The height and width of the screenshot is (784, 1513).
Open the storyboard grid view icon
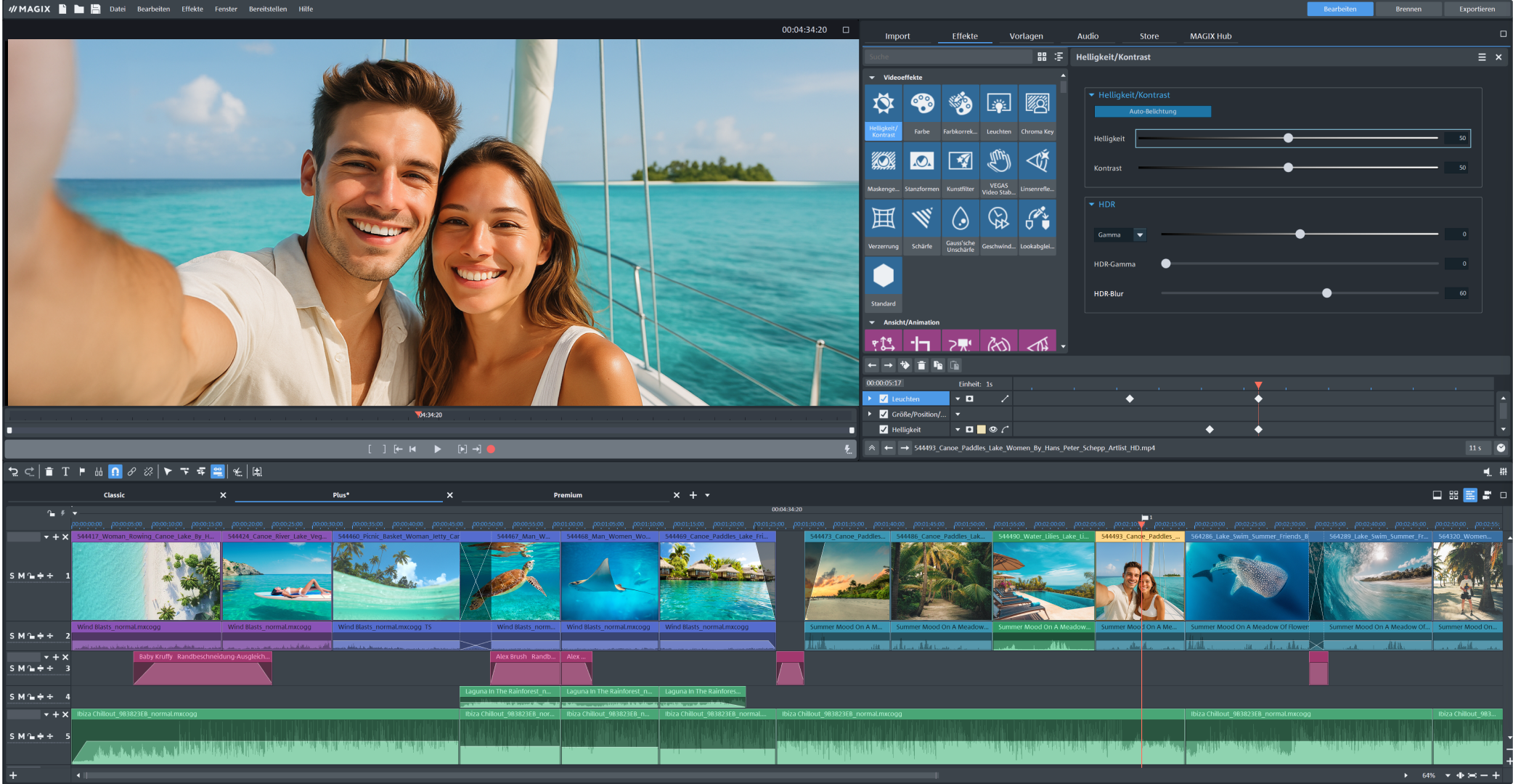(x=1453, y=494)
